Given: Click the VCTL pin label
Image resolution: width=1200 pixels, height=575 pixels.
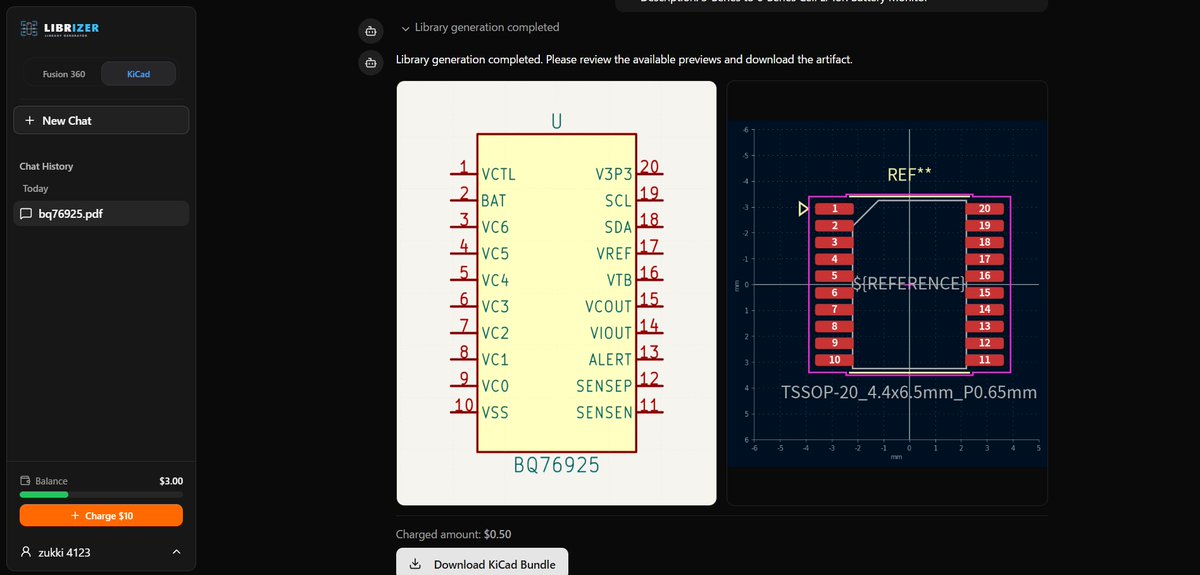Looking at the screenshot, I should (x=498, y=174).
